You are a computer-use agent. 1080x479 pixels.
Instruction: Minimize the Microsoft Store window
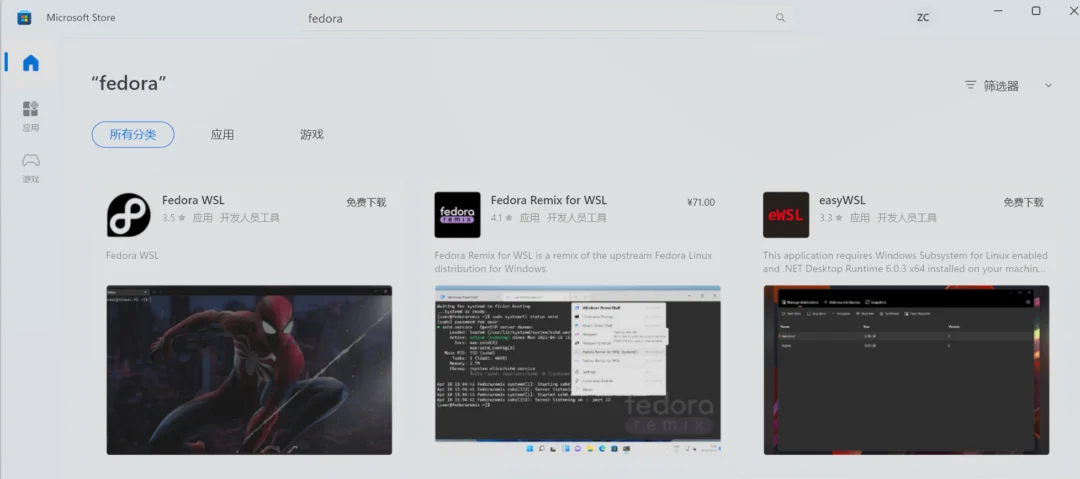pos(999,10)
